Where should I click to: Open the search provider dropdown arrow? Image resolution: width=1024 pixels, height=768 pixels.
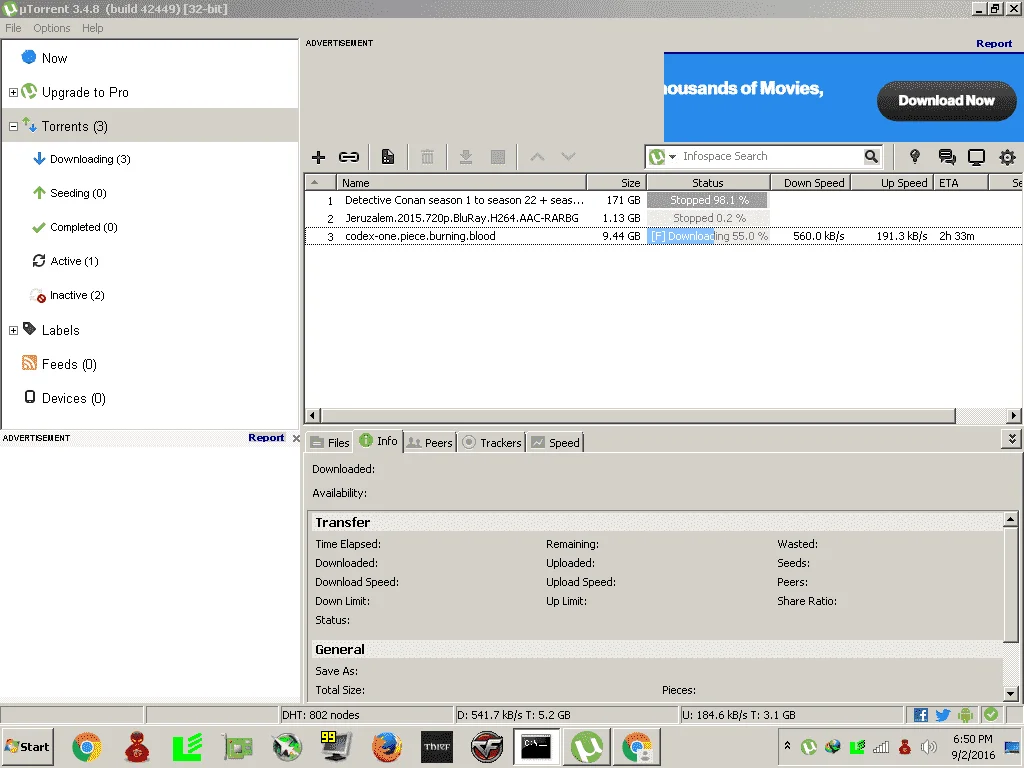[672, 157]
